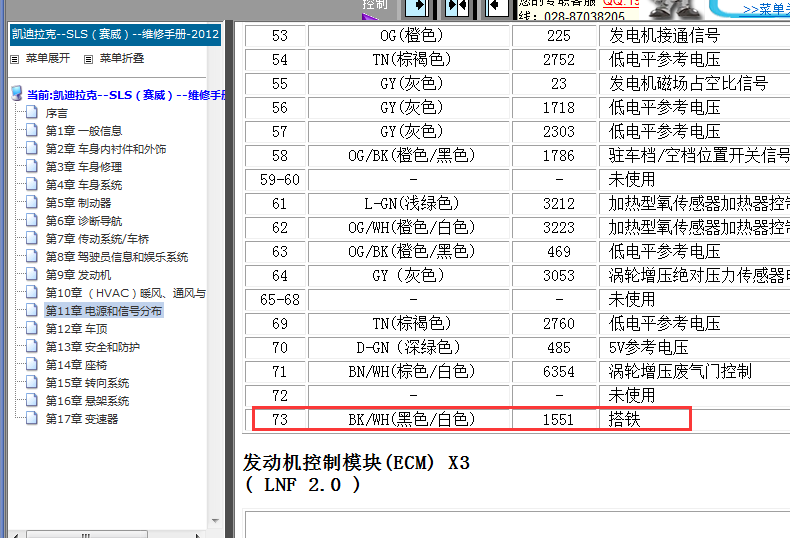790x538 pixels.
Task: Click the page icon beside 第17章 变速器
Action: tap(32, 418)
